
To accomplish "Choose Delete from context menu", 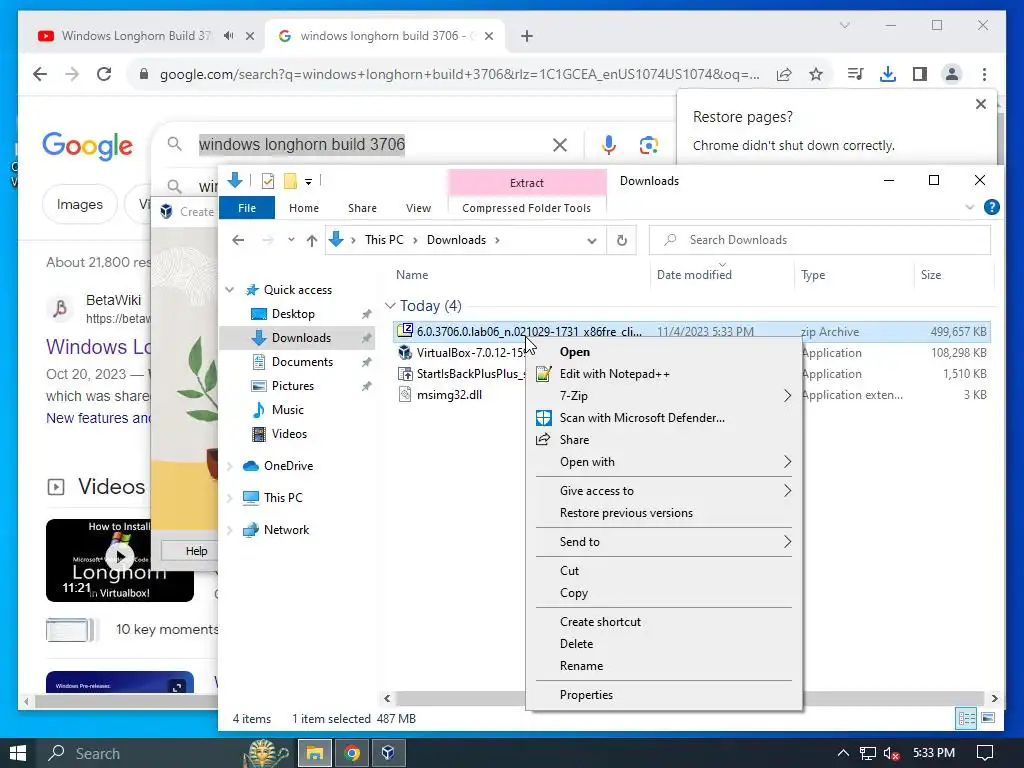I will click(664, 644).
